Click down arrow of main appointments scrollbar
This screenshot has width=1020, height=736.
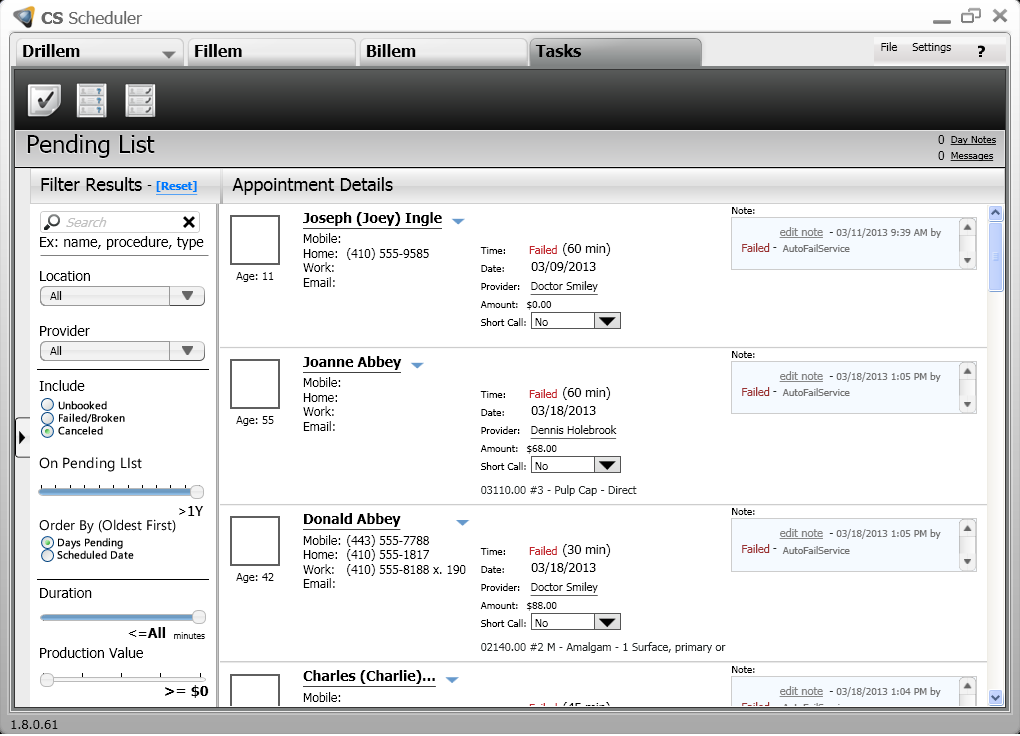click(x=996, y=698)
